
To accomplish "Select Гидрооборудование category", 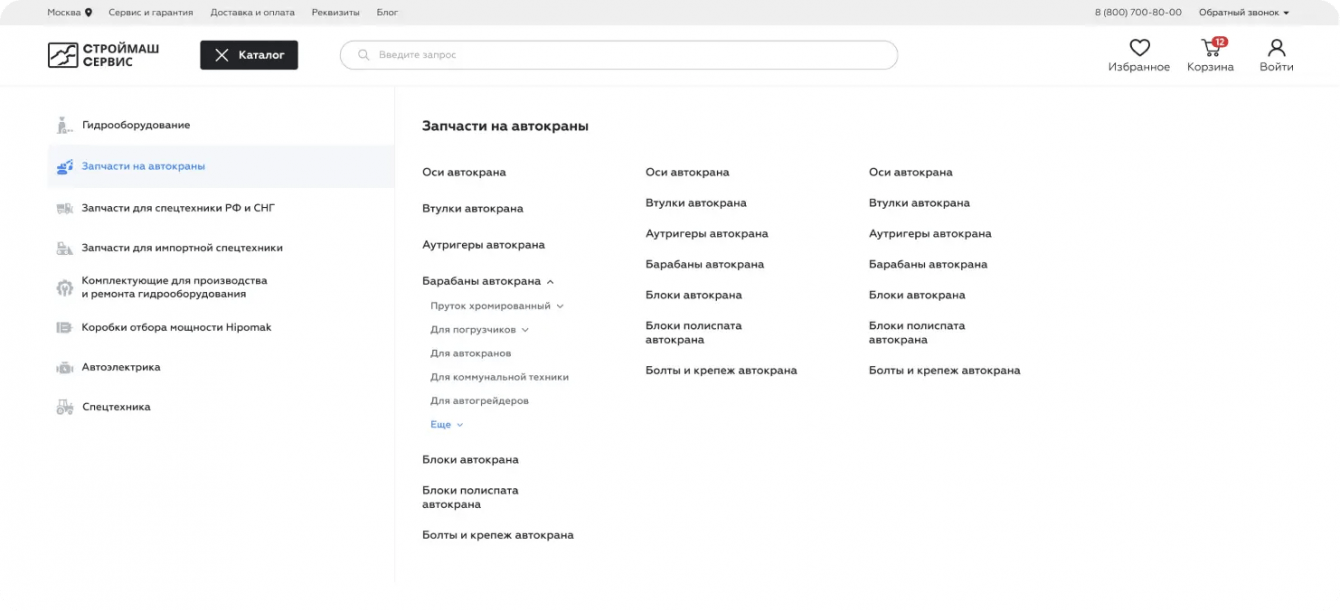I will pos(136,125).
